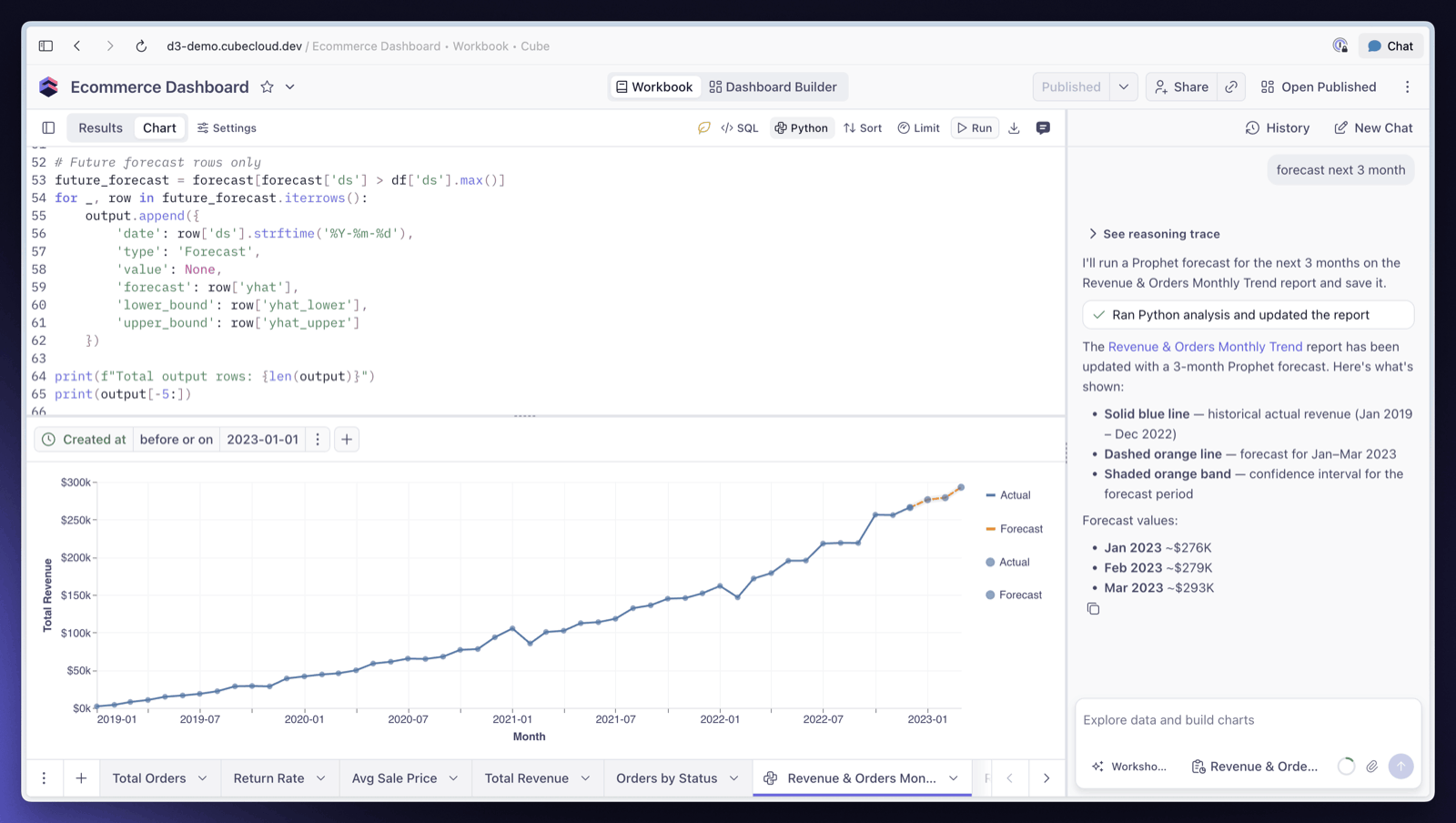Edit the 2023-01-01 filter date
Viewport: 1456px width, 823px height.
pyautogui.click(x=262, y=439)
